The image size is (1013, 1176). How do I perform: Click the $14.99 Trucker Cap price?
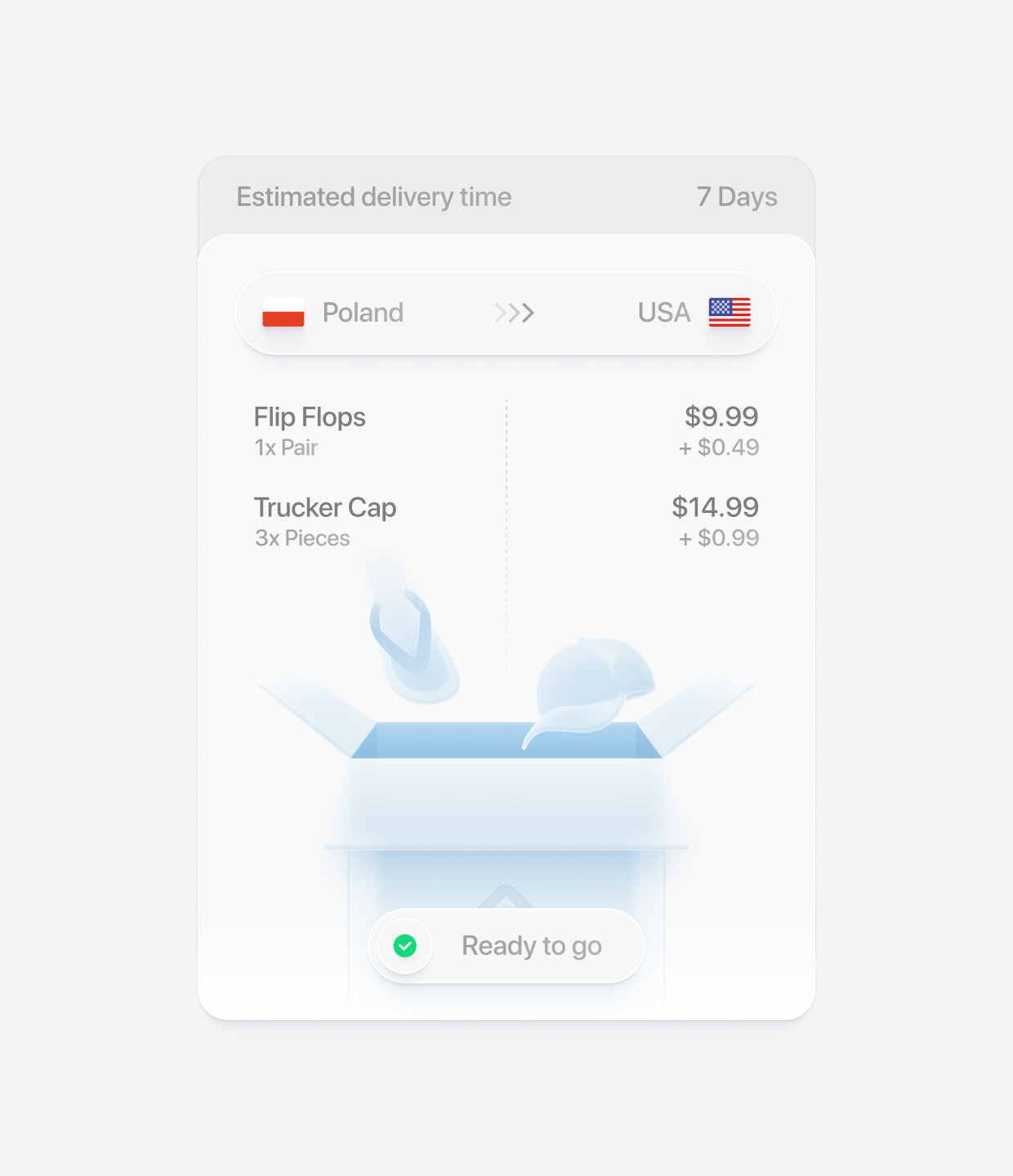click(715, 507)
